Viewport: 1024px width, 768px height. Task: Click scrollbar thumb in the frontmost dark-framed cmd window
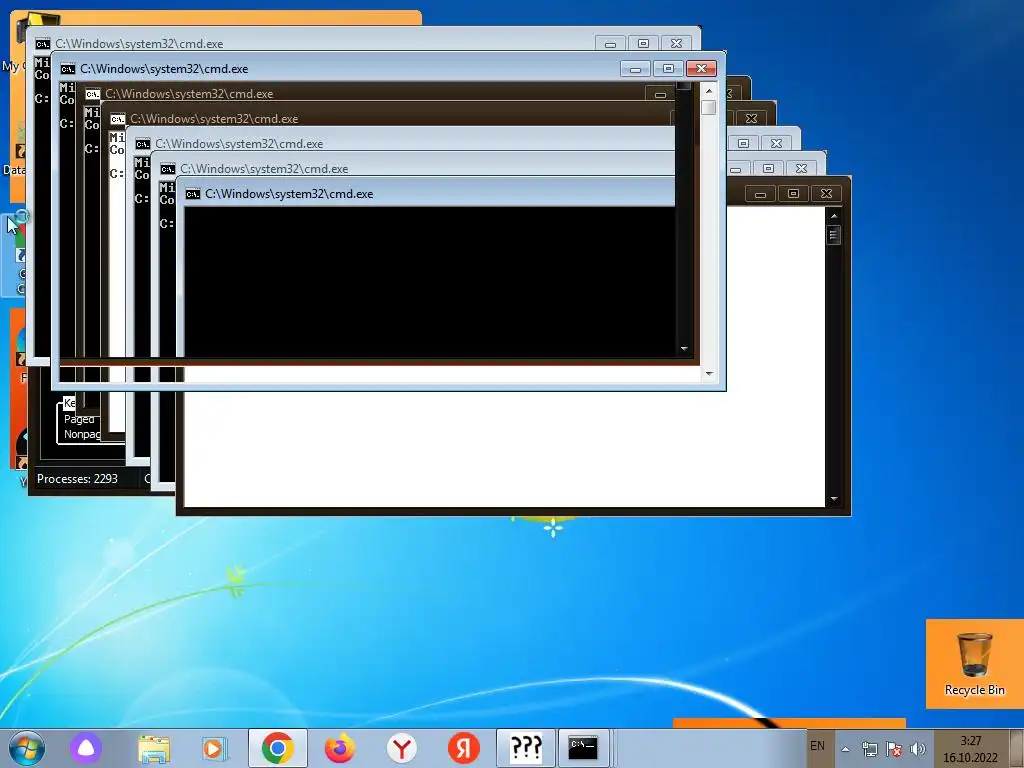point(834,234)
